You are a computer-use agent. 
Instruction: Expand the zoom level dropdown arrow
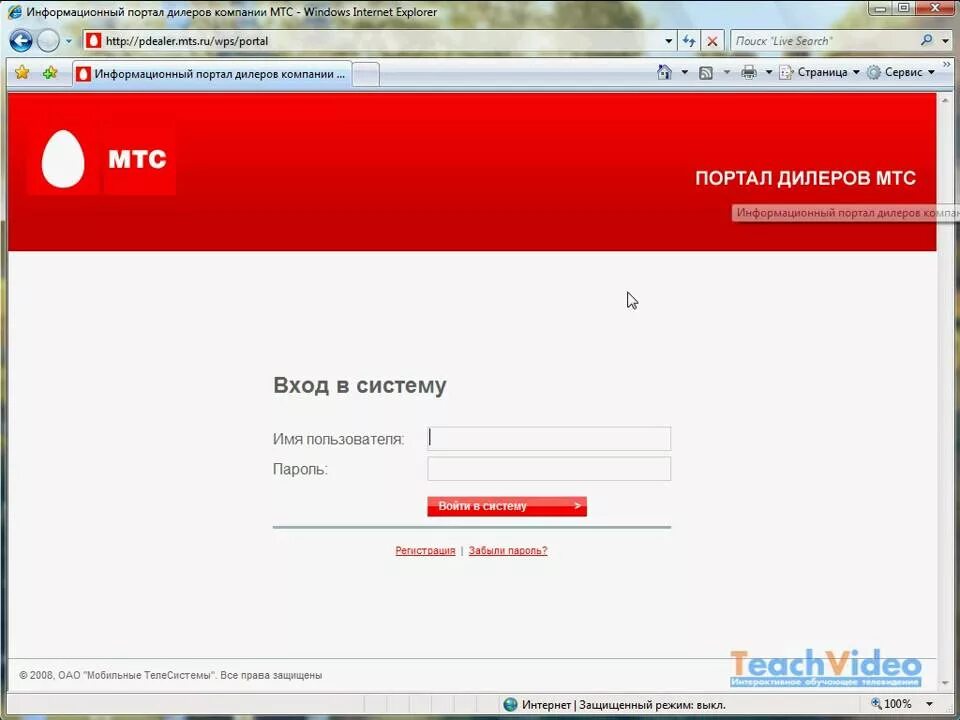coord(929,705)
